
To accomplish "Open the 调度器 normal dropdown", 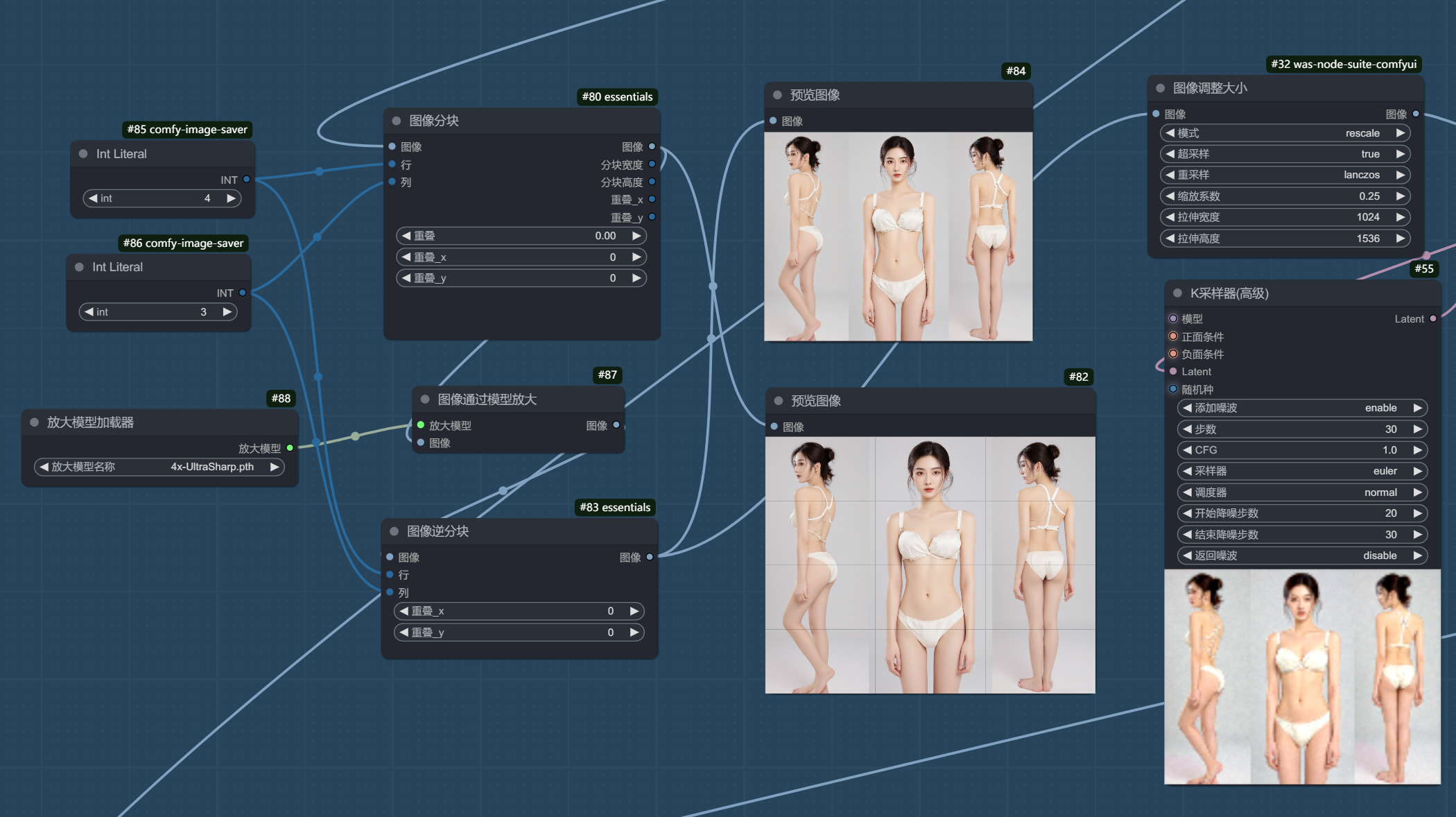I will (x=1303, y=492).
